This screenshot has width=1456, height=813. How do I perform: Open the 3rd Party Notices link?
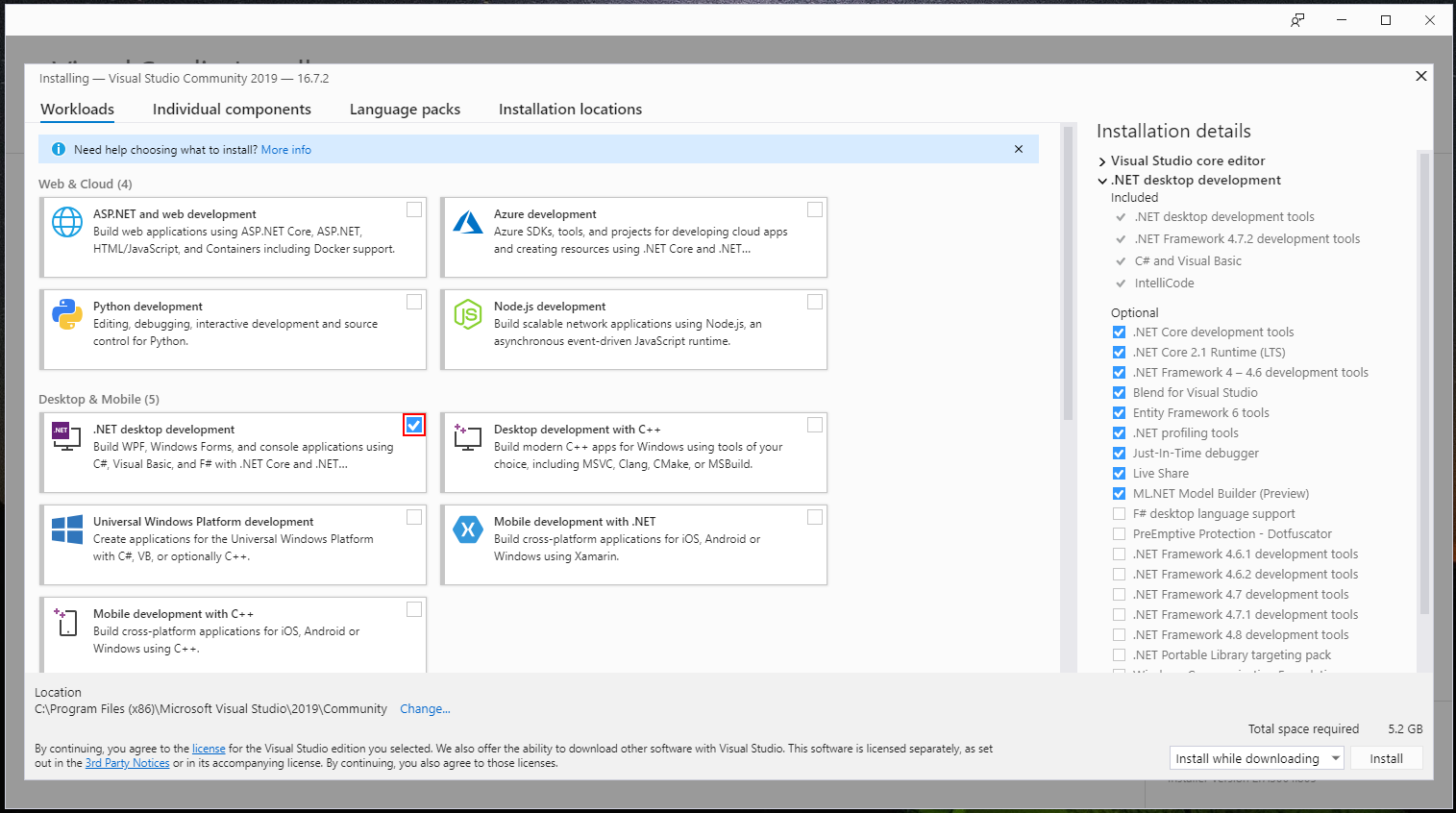tap(127, 763)
